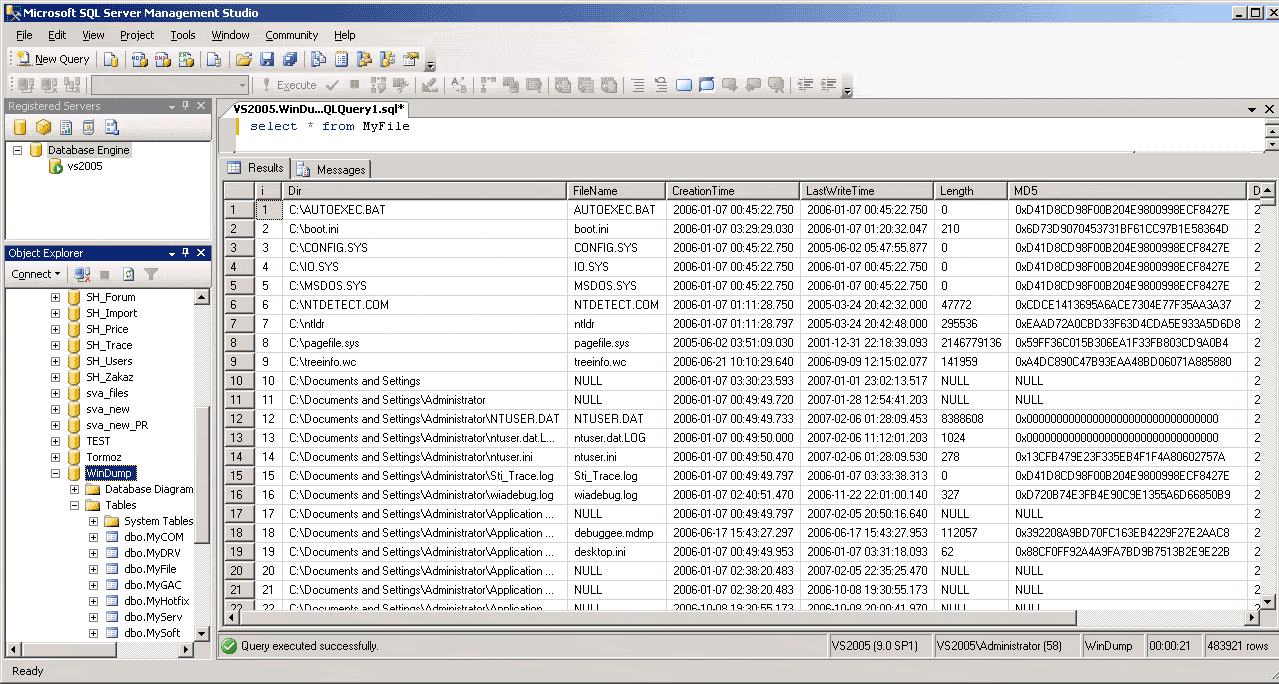Click the SQL Server Mobile Query icon
The image size is (1279, 684).
tap(212, 59)
